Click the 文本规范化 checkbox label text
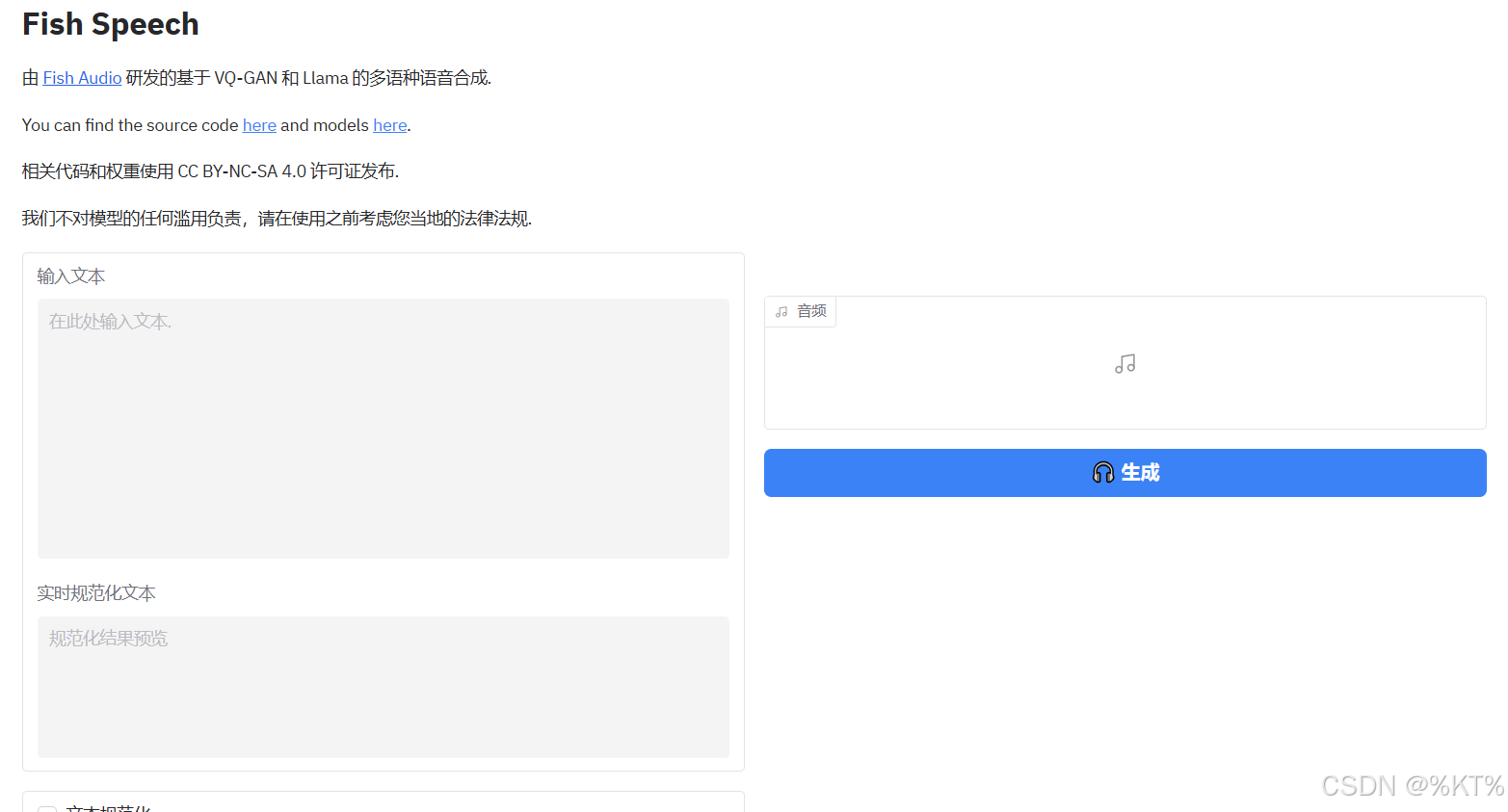Image resolution: width=1508 pixels, height=812 pixels. pos(106,809)
